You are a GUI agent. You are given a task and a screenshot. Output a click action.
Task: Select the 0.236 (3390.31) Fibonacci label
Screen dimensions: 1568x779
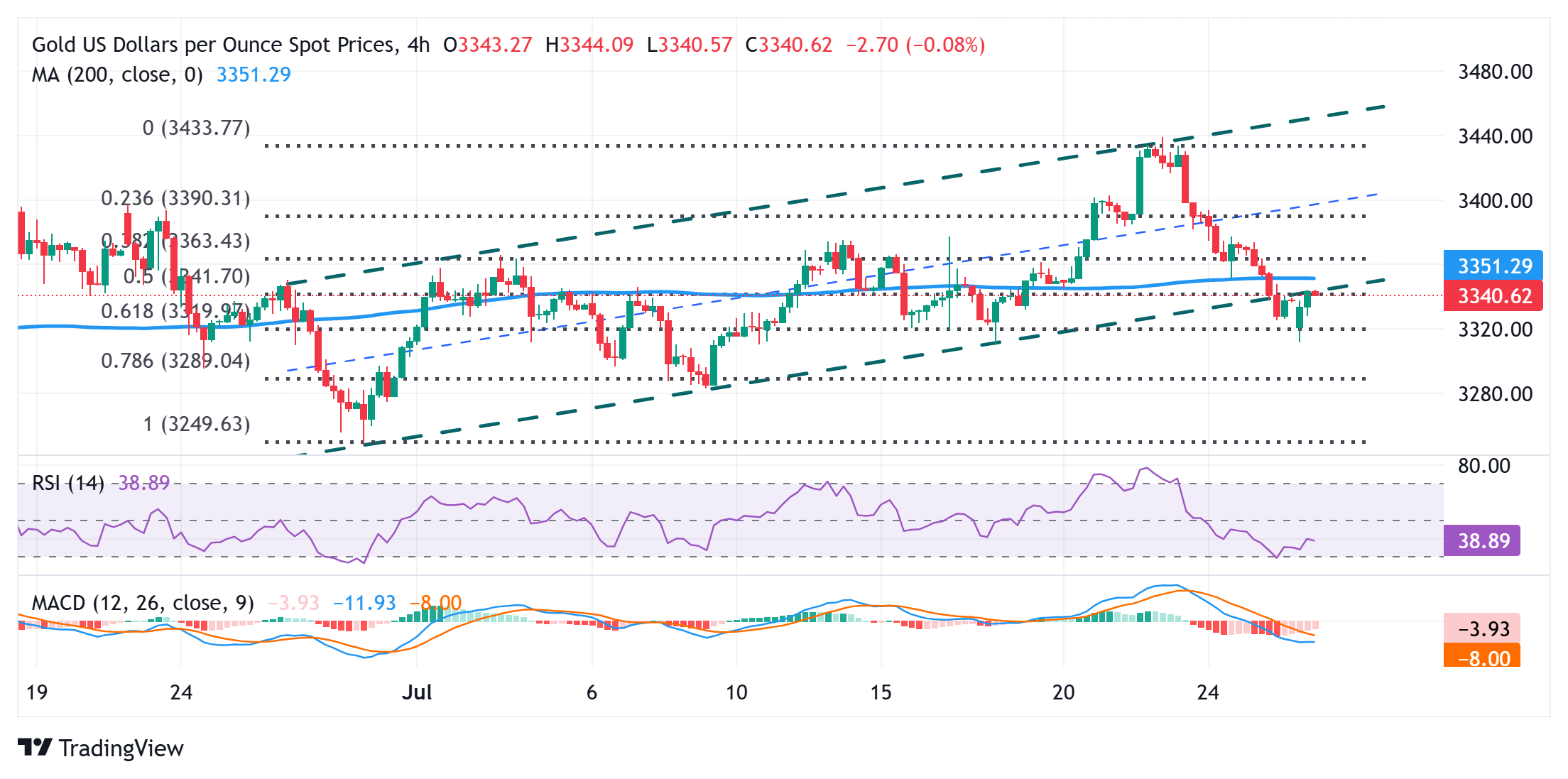click(x=175, y=198)
